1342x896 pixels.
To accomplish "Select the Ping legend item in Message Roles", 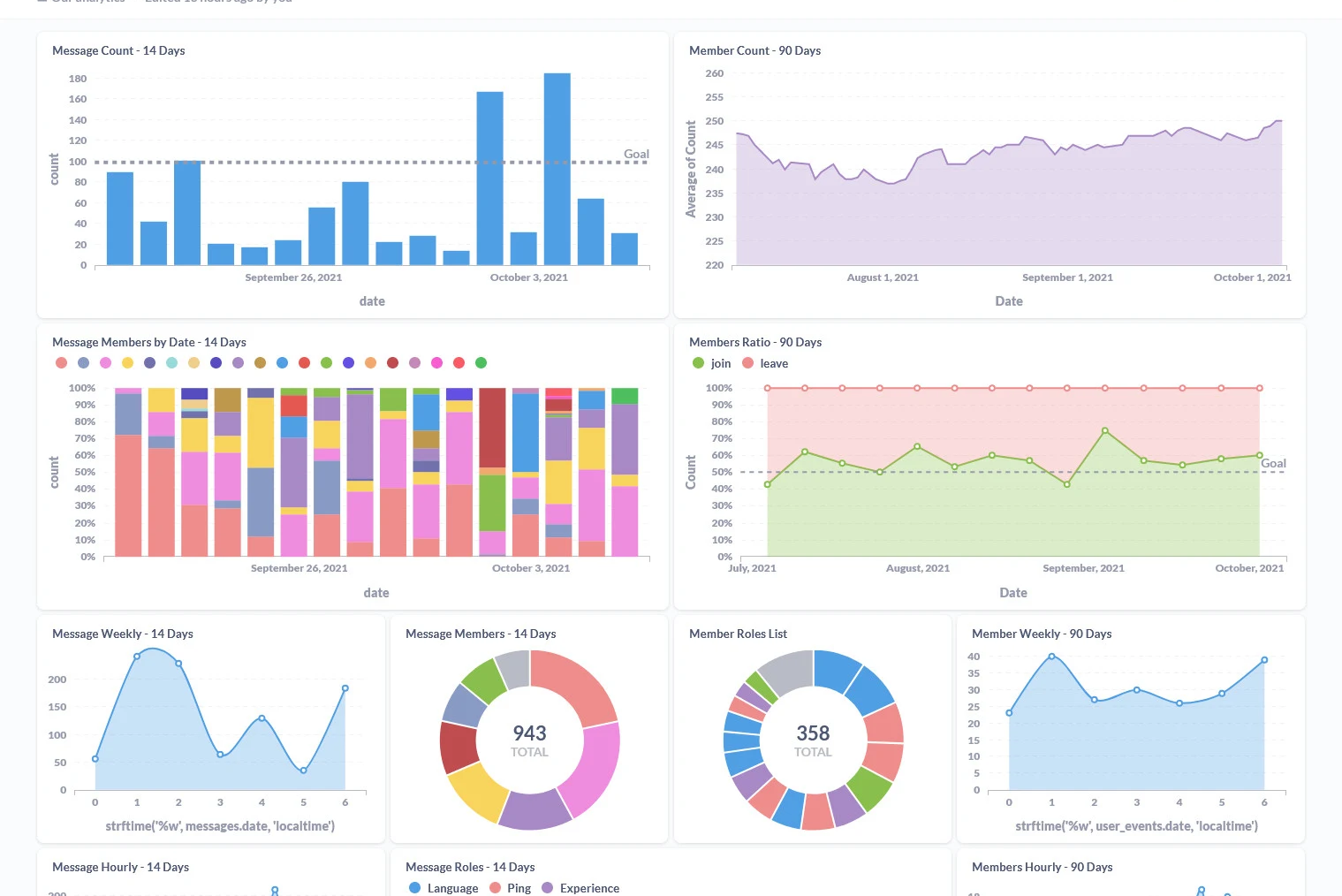I will (x=511, y=888).
